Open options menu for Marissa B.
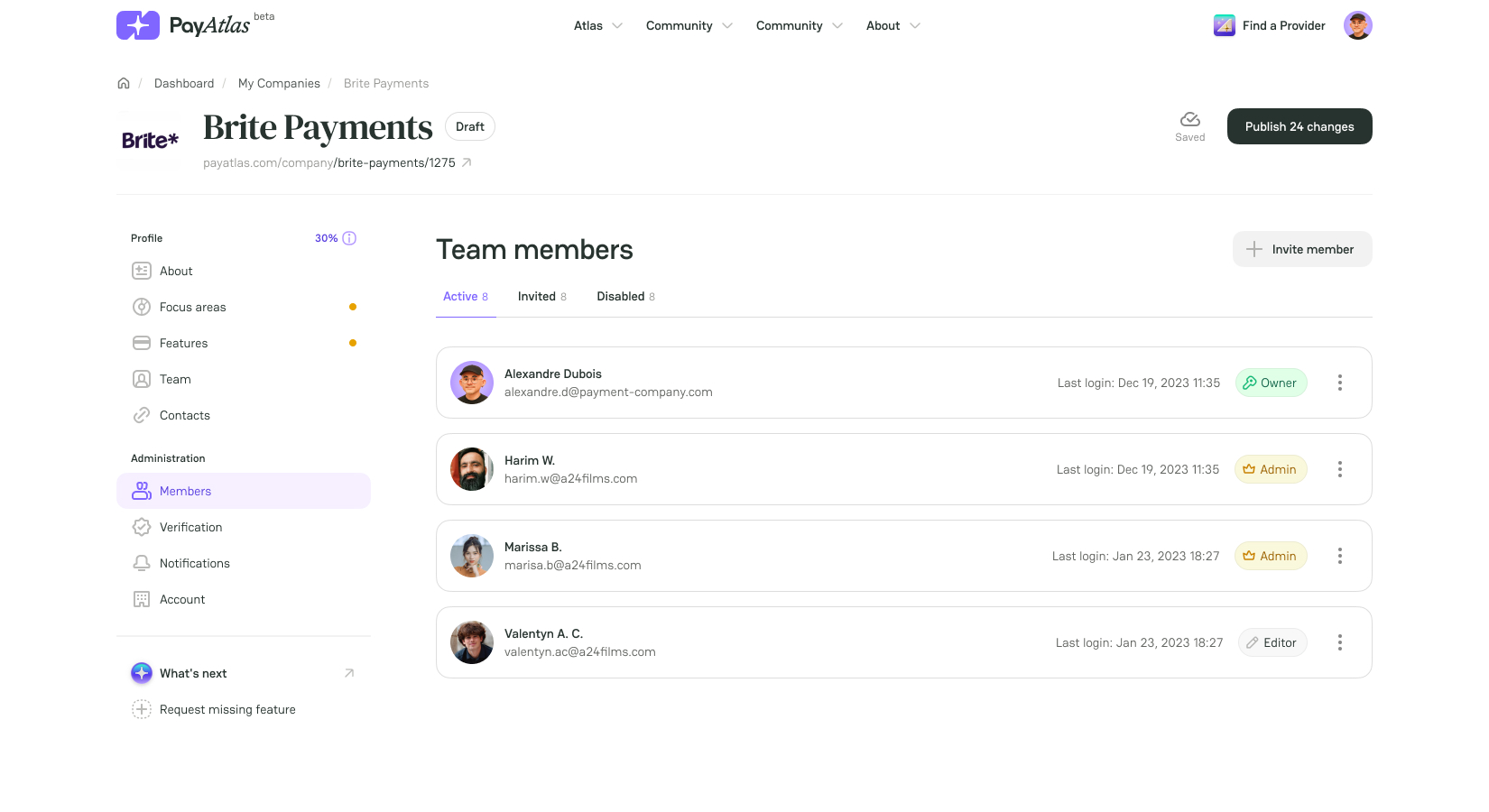1489x812 pixels. tap(1340, 556)
